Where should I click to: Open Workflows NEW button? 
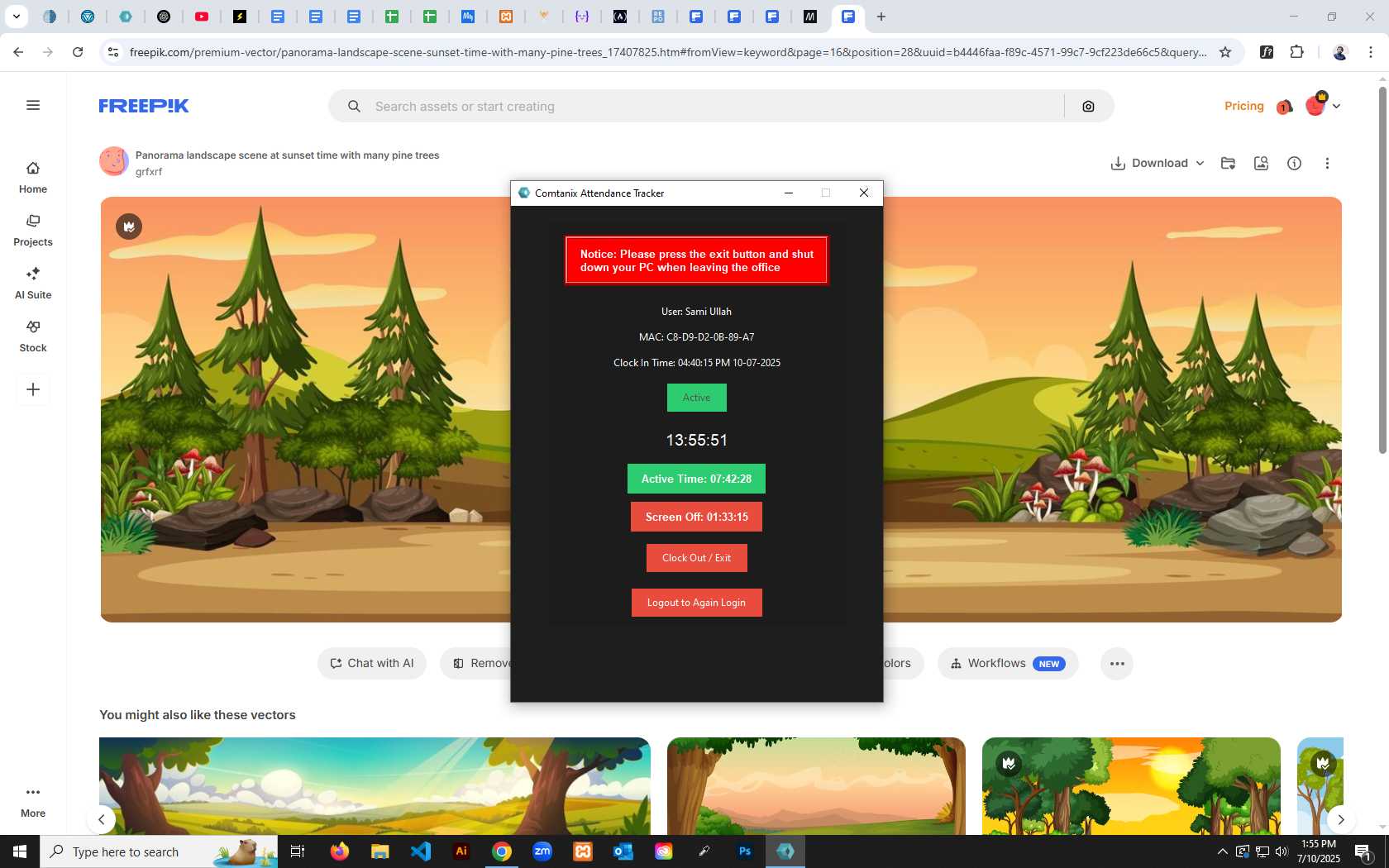(x=1008, y=663)
